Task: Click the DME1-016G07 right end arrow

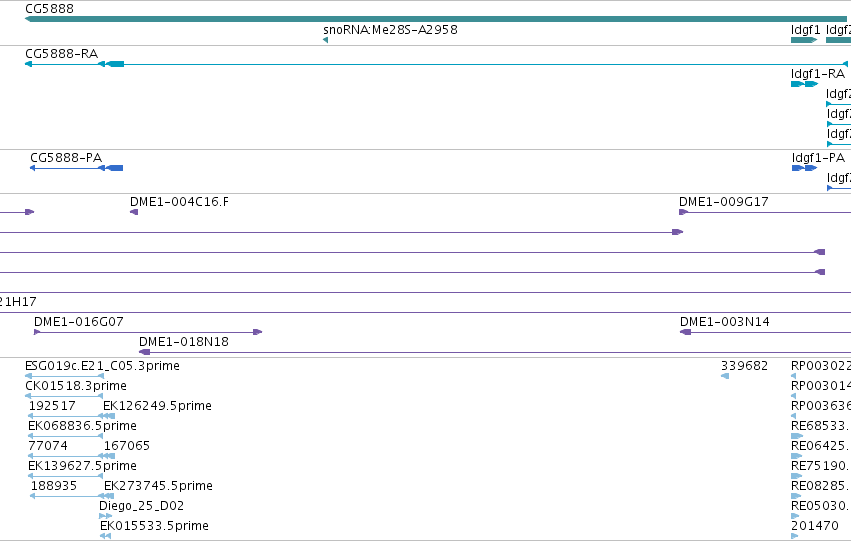Action: 258,332
